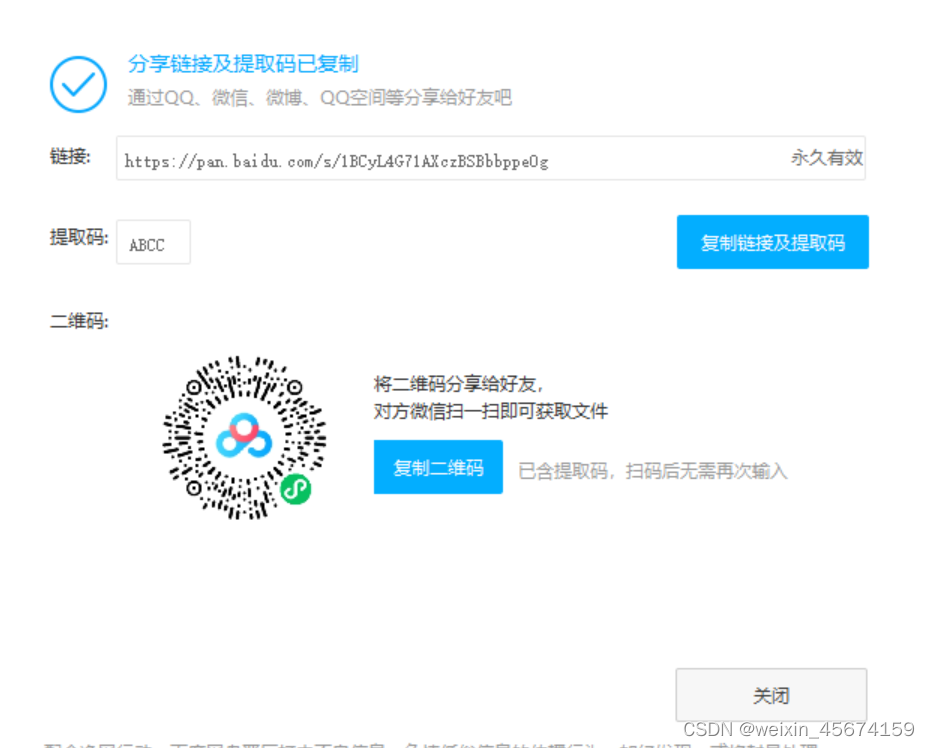Copy link and extraction code button

(772, 242)
